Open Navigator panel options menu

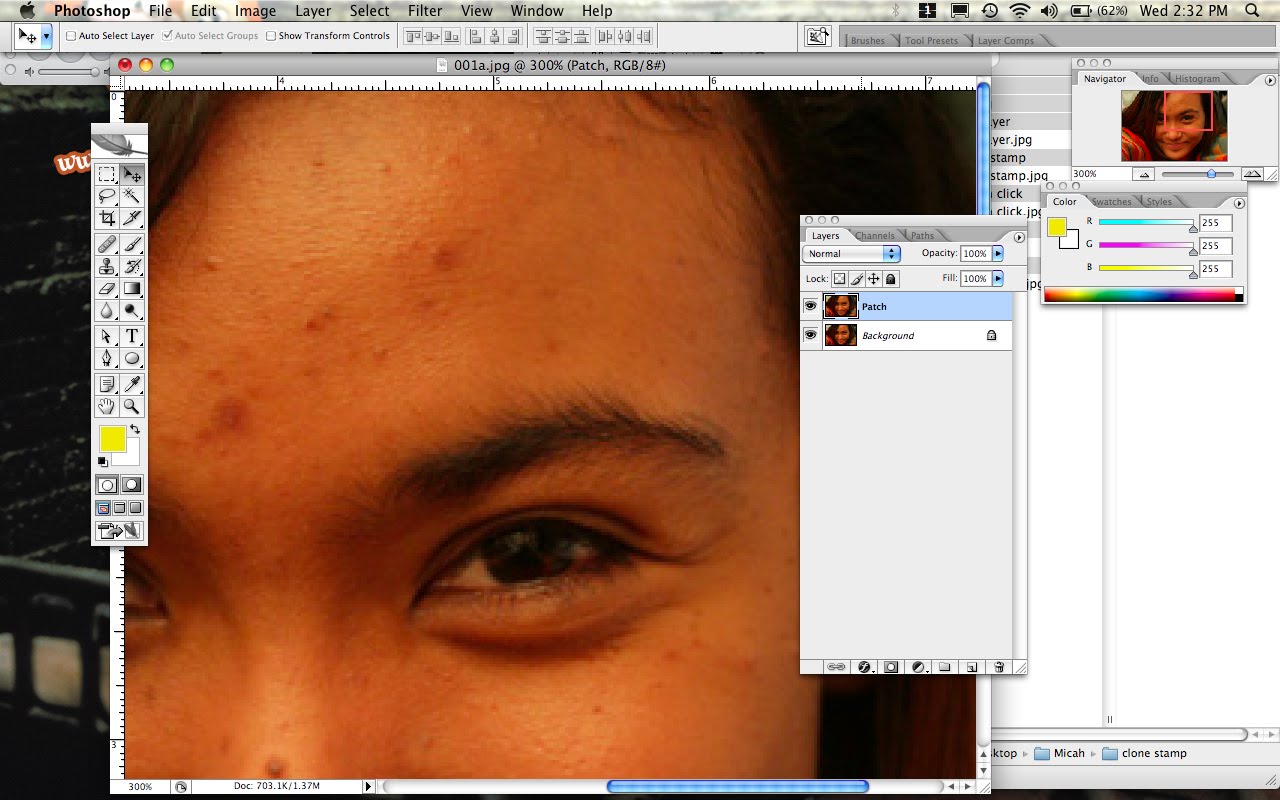(x=1271, y=80)
